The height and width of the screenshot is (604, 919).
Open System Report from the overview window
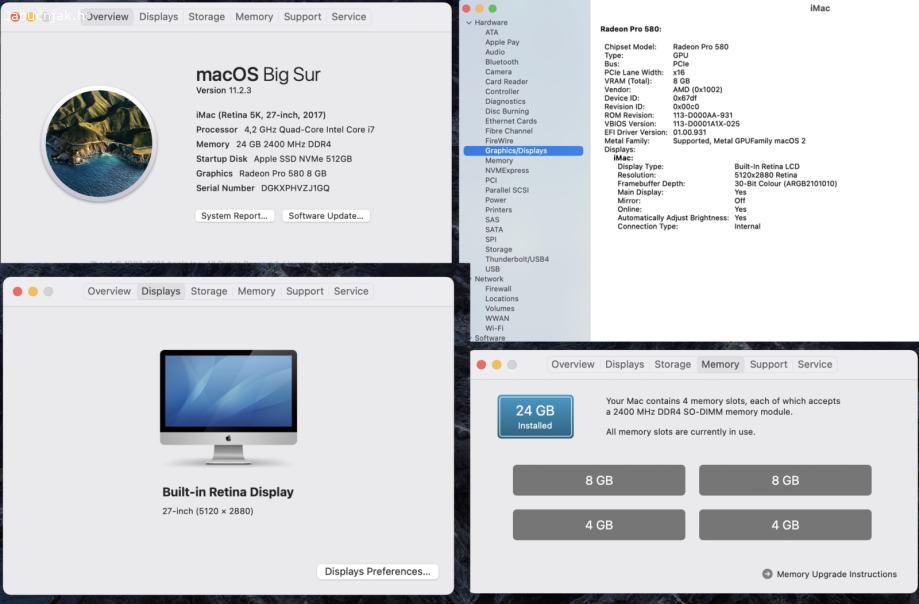[x=234, y=216]
